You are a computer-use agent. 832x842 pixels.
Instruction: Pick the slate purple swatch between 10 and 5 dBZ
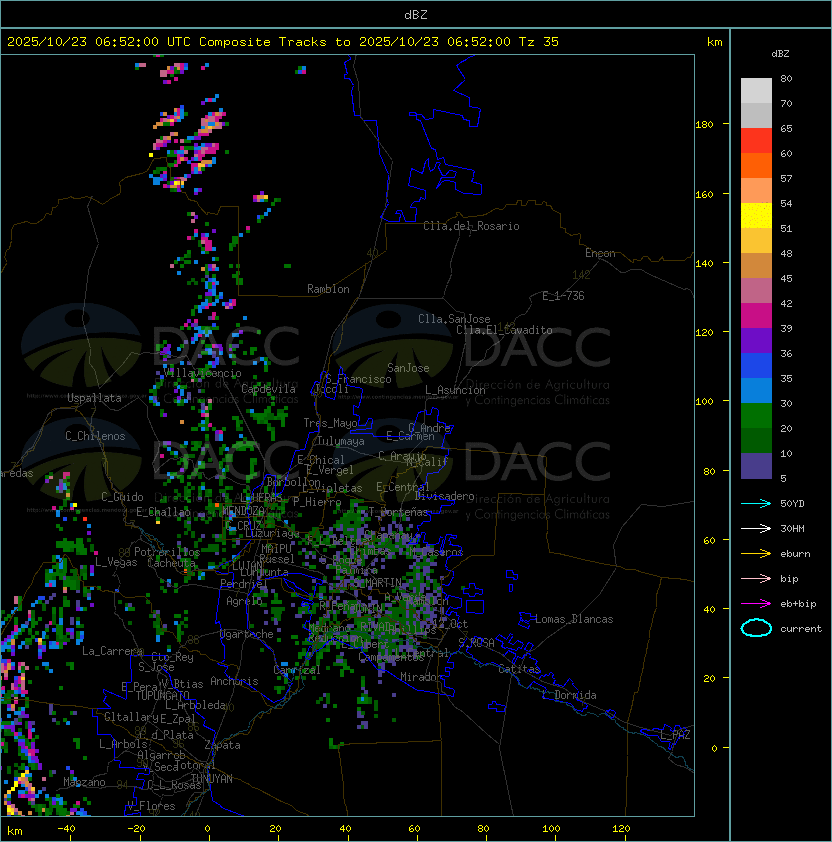756,466
